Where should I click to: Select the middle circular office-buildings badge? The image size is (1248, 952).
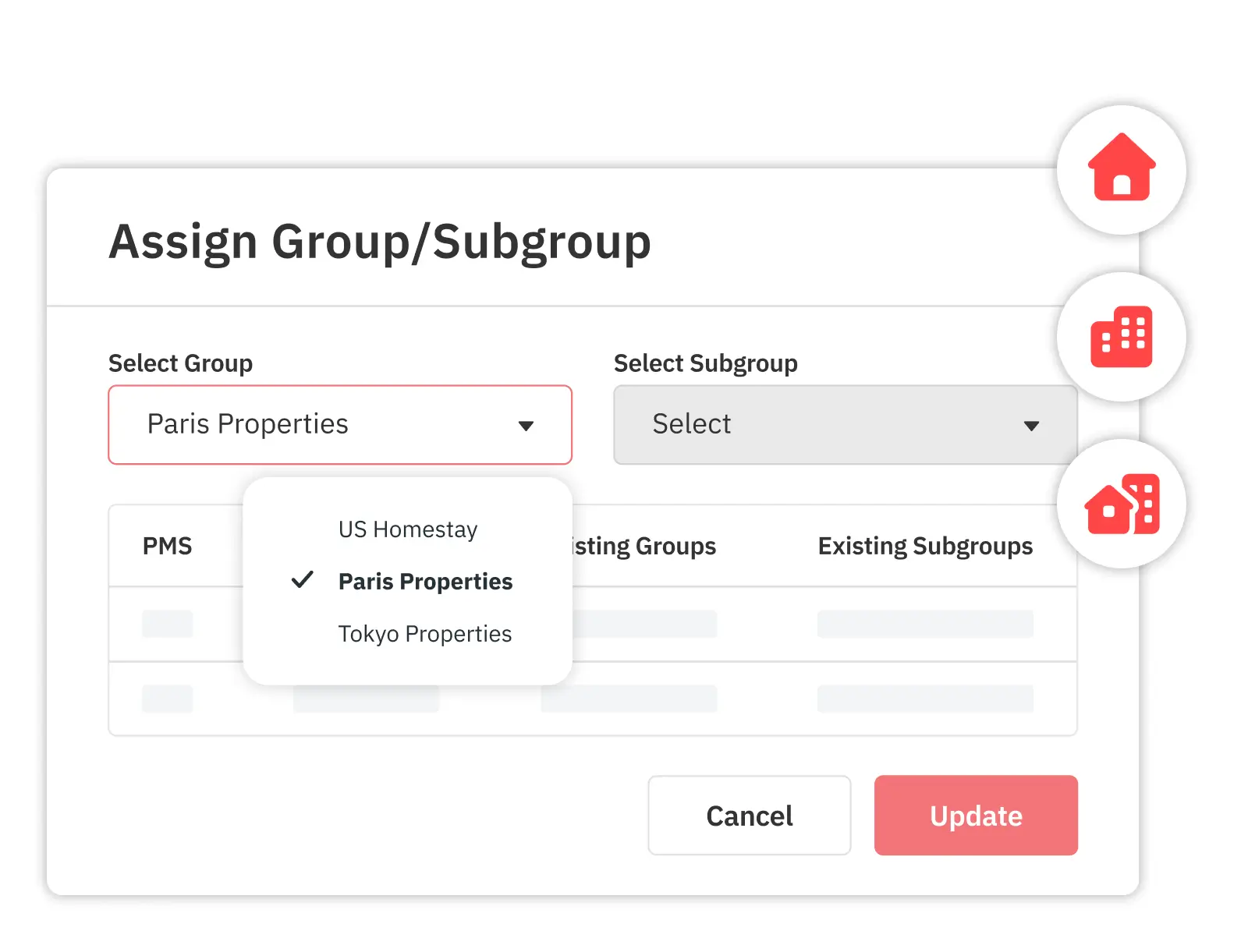[1121, 337]
